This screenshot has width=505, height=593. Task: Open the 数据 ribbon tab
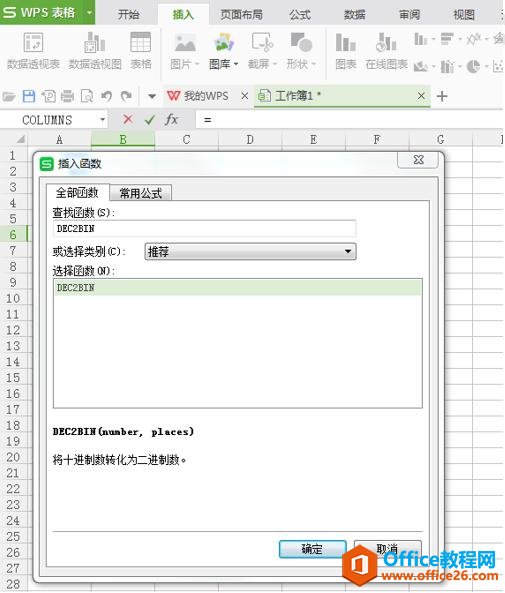(354, 15)
